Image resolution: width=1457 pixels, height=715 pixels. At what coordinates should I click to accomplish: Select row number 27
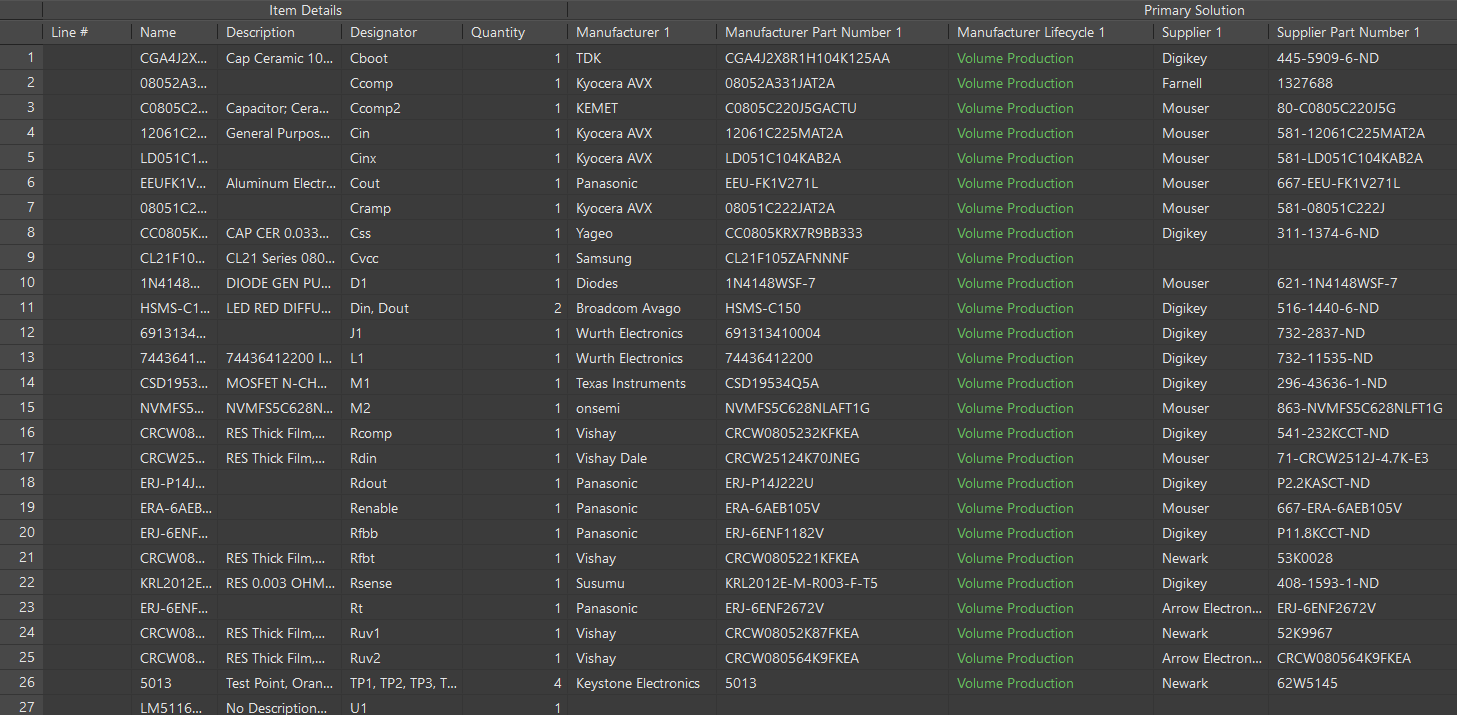click(x=21, y=707)
